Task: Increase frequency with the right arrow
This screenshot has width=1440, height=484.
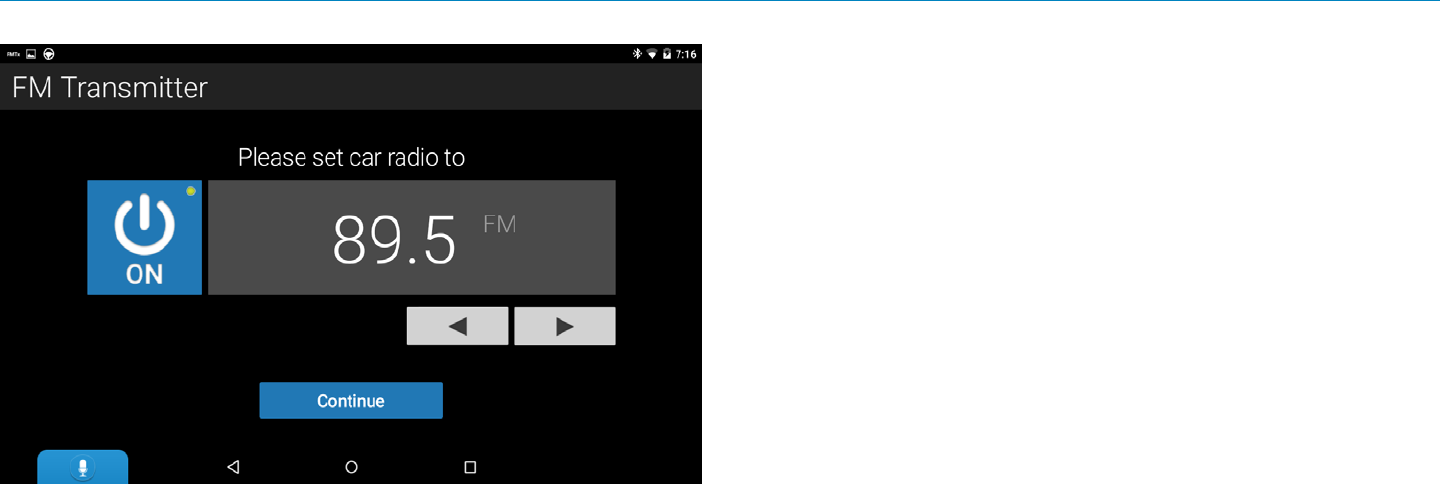Action: click(565, 326)
